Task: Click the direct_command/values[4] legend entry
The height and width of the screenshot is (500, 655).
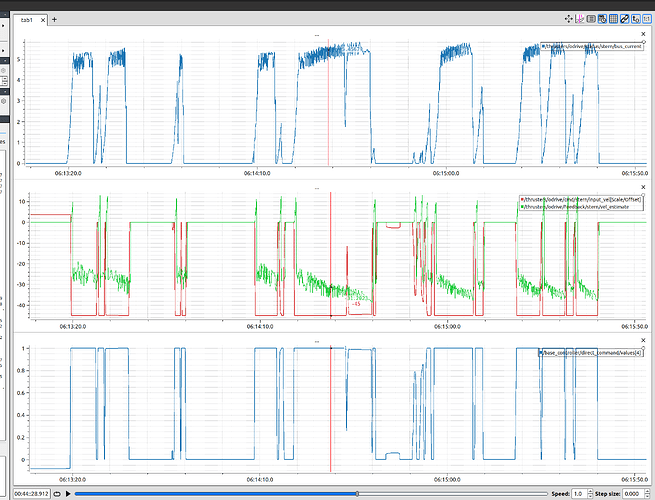Action: (x=591, y=353)
